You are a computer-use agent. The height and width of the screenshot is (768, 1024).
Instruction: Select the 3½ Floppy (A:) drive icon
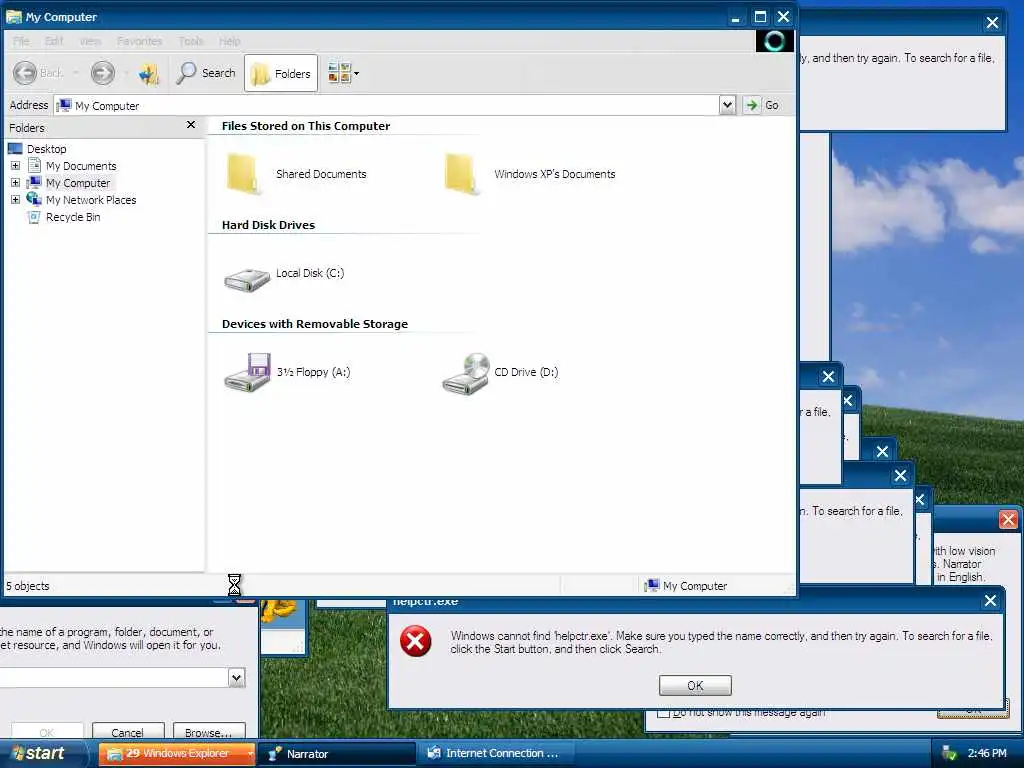[x=248, y=372]
